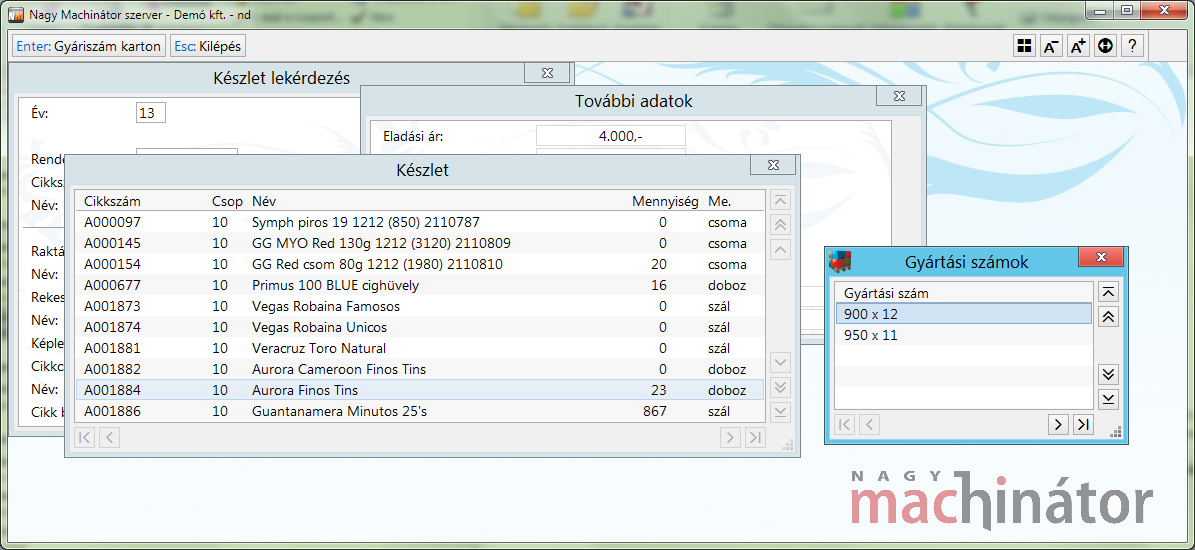Screen dimensions: 1195x550
Task: Move one row up in Készlet list
Action: [x=780, y=249]
